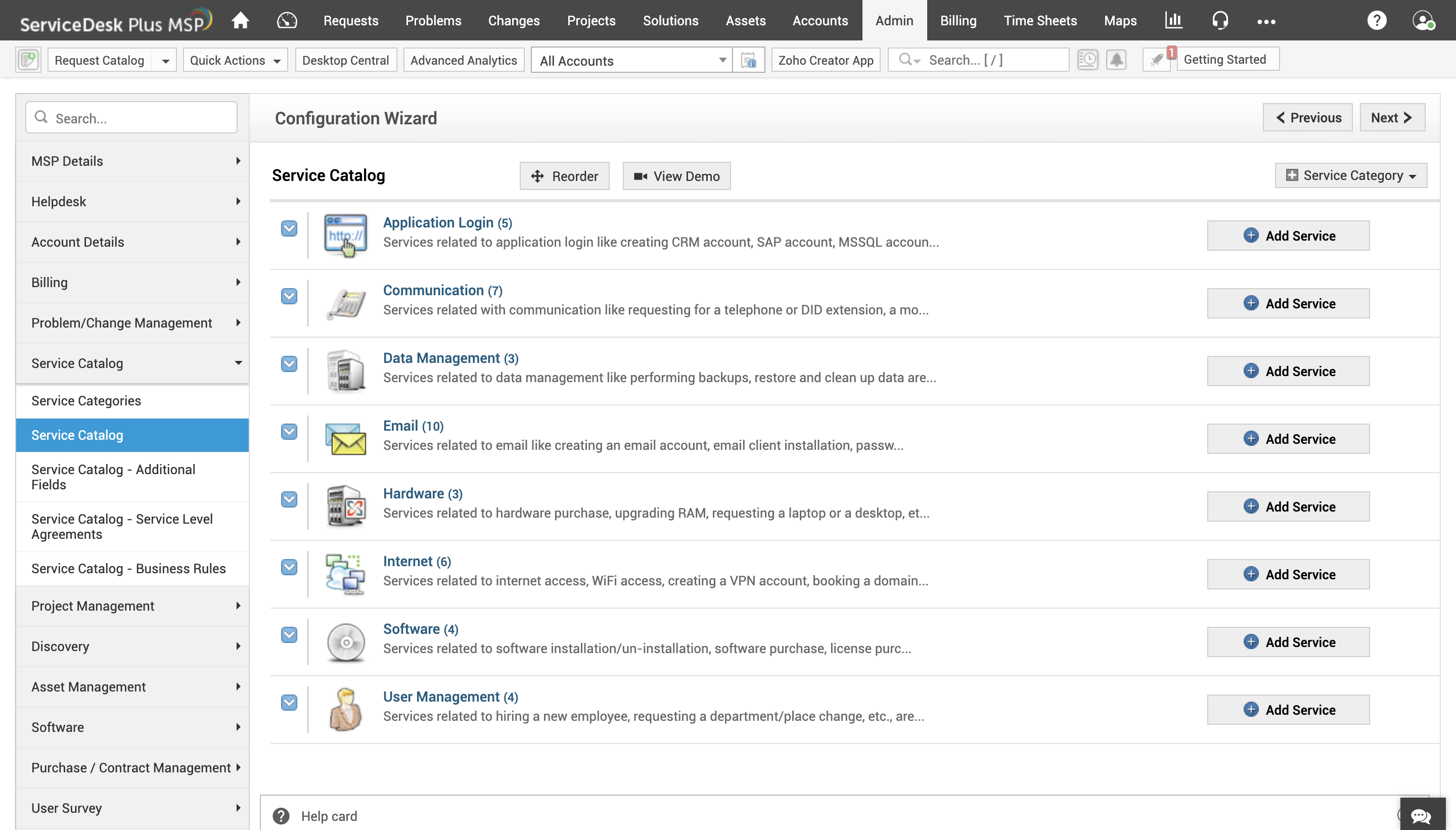Toggle the Email category arrow box
The image size is (1456, 830).
tap(289, 432)
